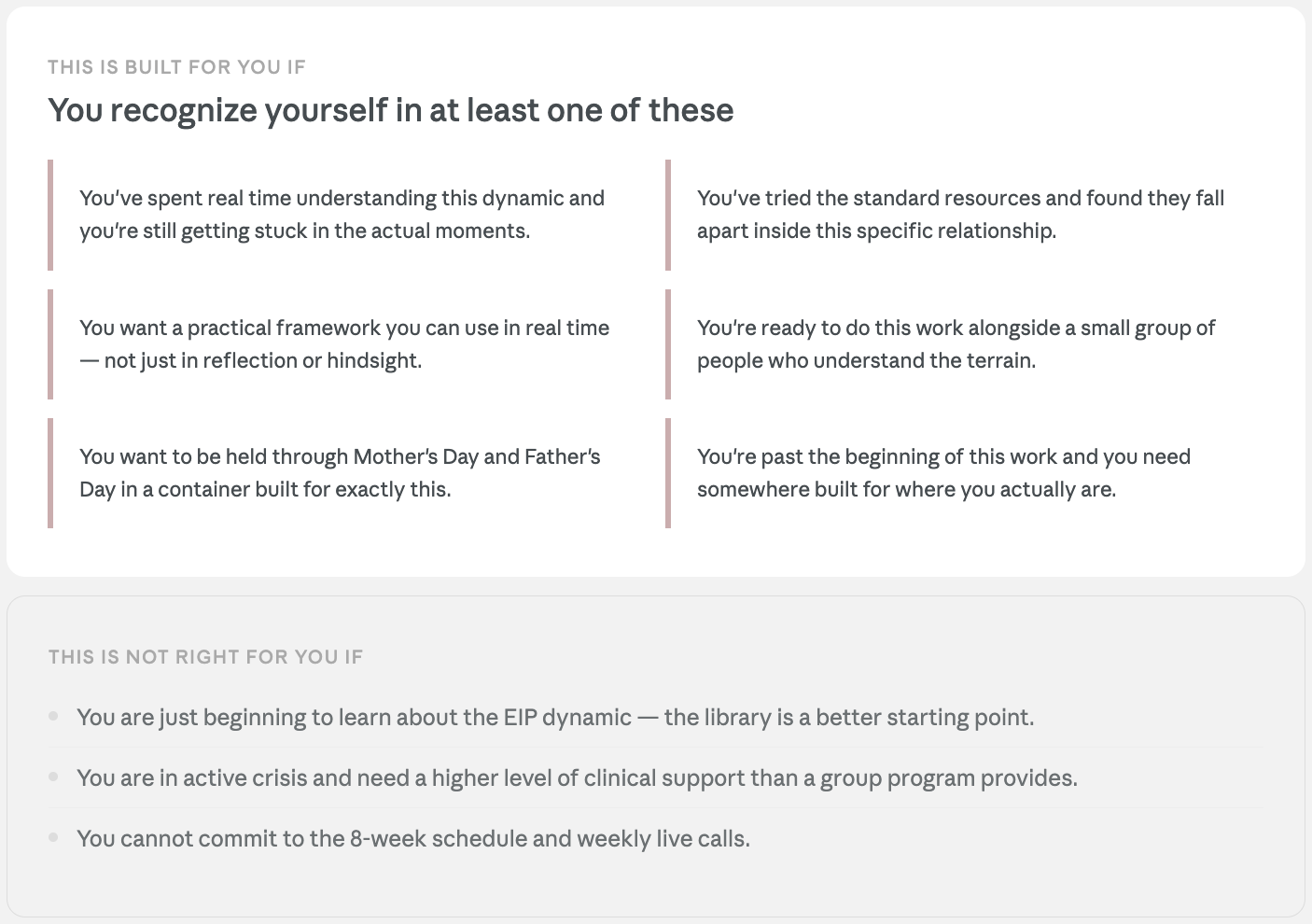
Task: Click the "active crisis" list item
Action: pyautogui.click(x=577, y=778)
